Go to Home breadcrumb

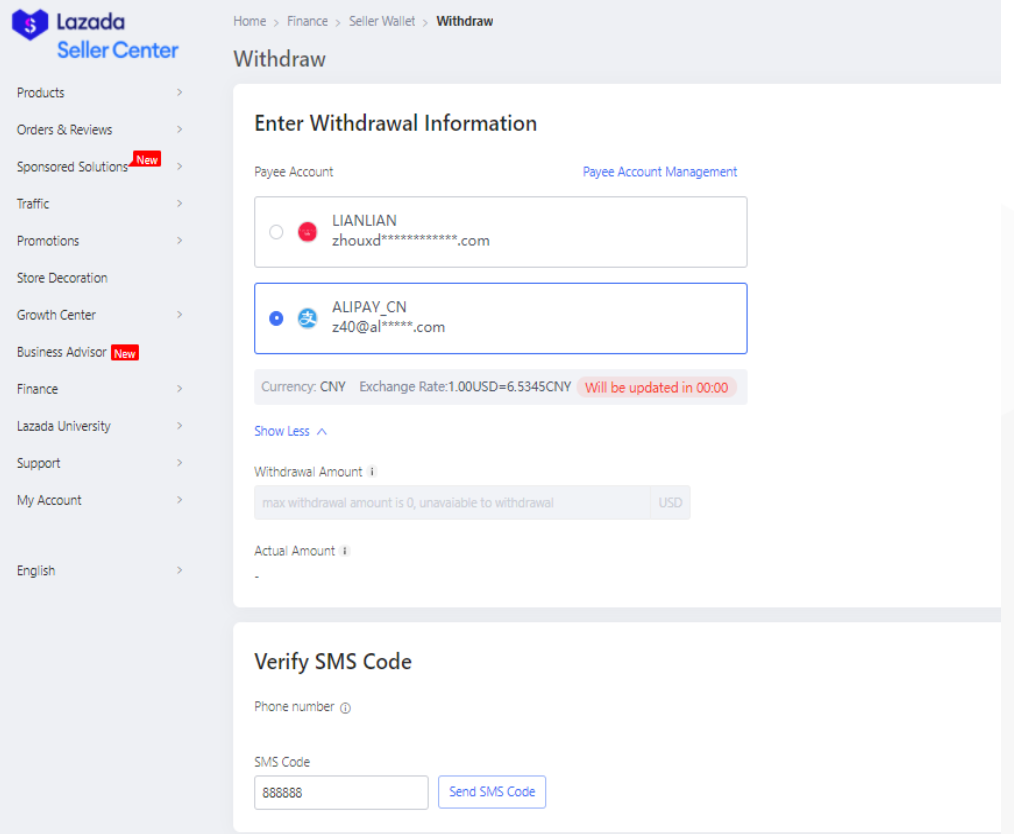[x=250, y=21]
